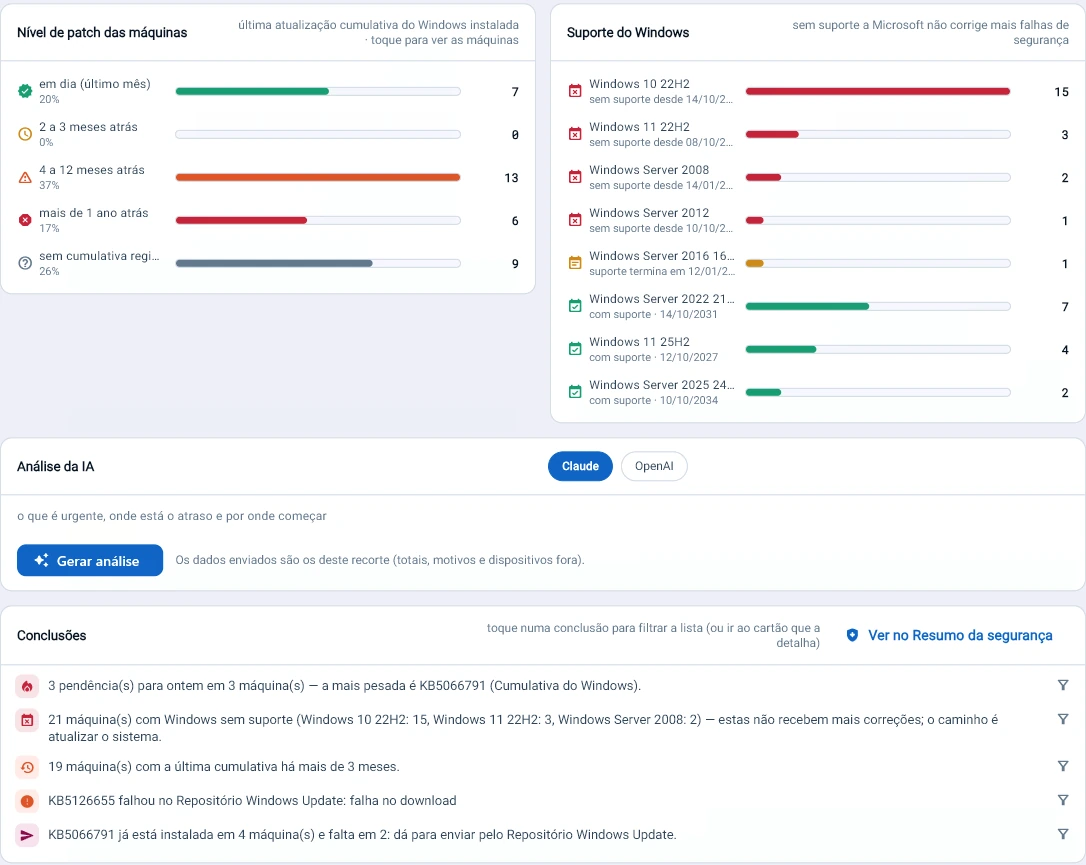Image resolution: width=1086 pixels, height=865 pixels.
Task: Click the green progress bar for 'em dia (último mês)'
Action: coord(252,91)
